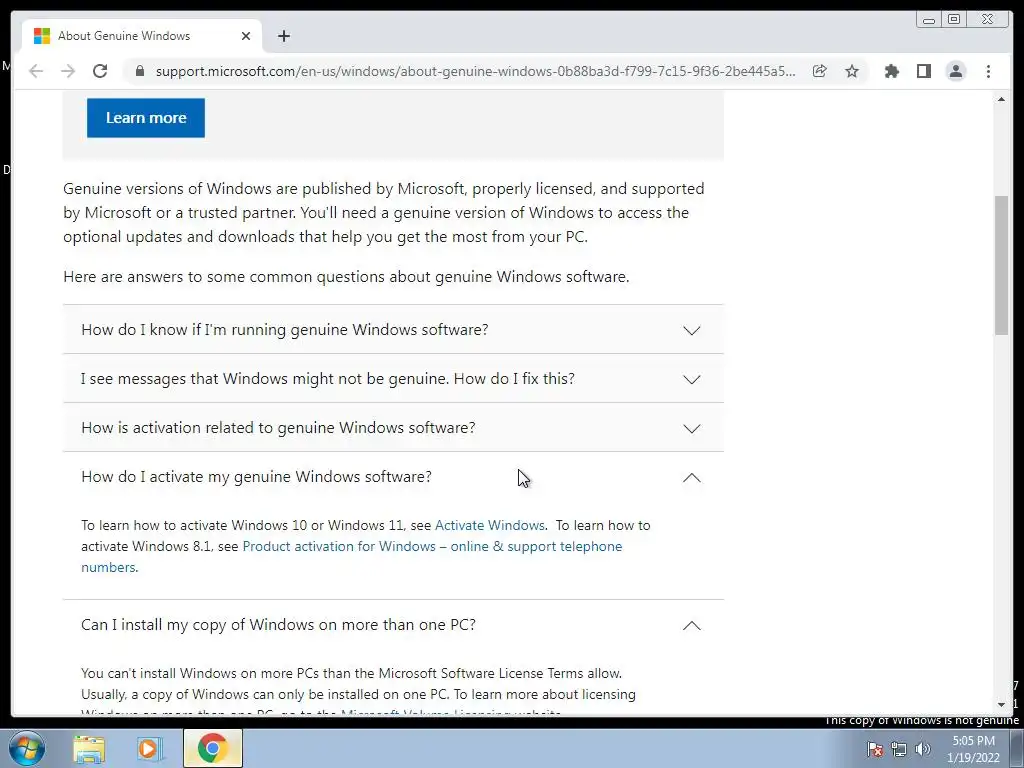Share this page from address bar
Viewport: 1024px width, 768px height.
click(820, 71)
